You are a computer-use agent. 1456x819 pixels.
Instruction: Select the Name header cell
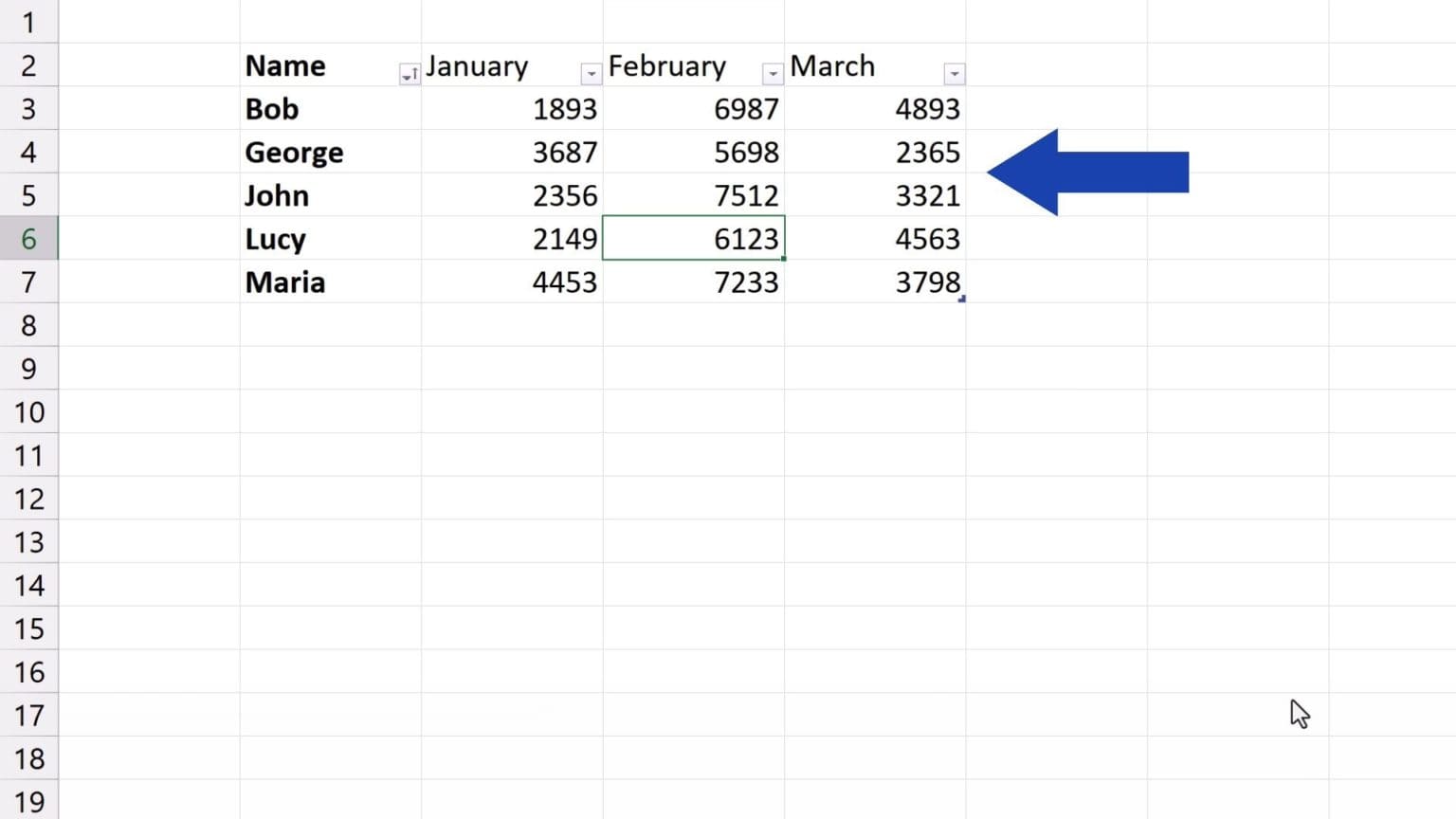313,65
